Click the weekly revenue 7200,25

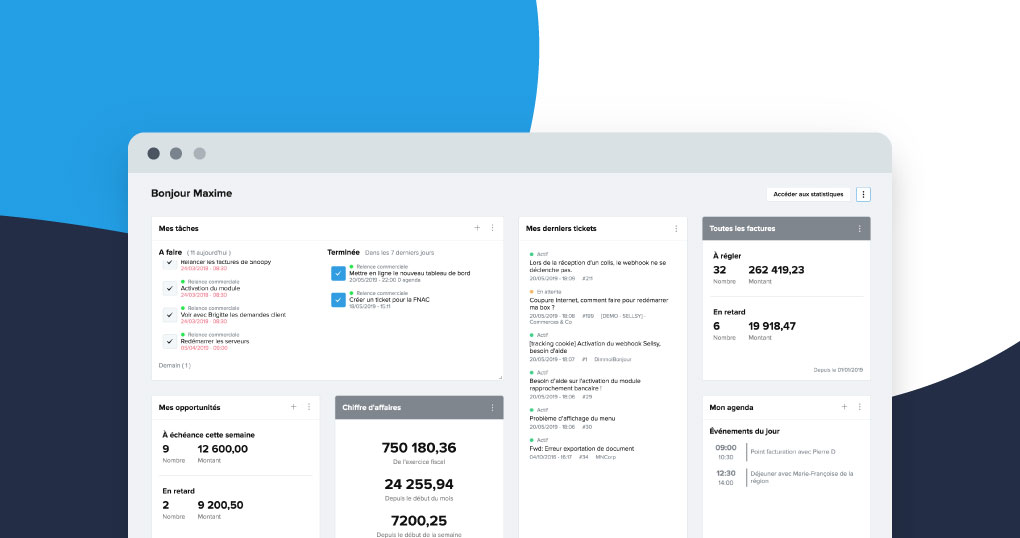(419, 520)
